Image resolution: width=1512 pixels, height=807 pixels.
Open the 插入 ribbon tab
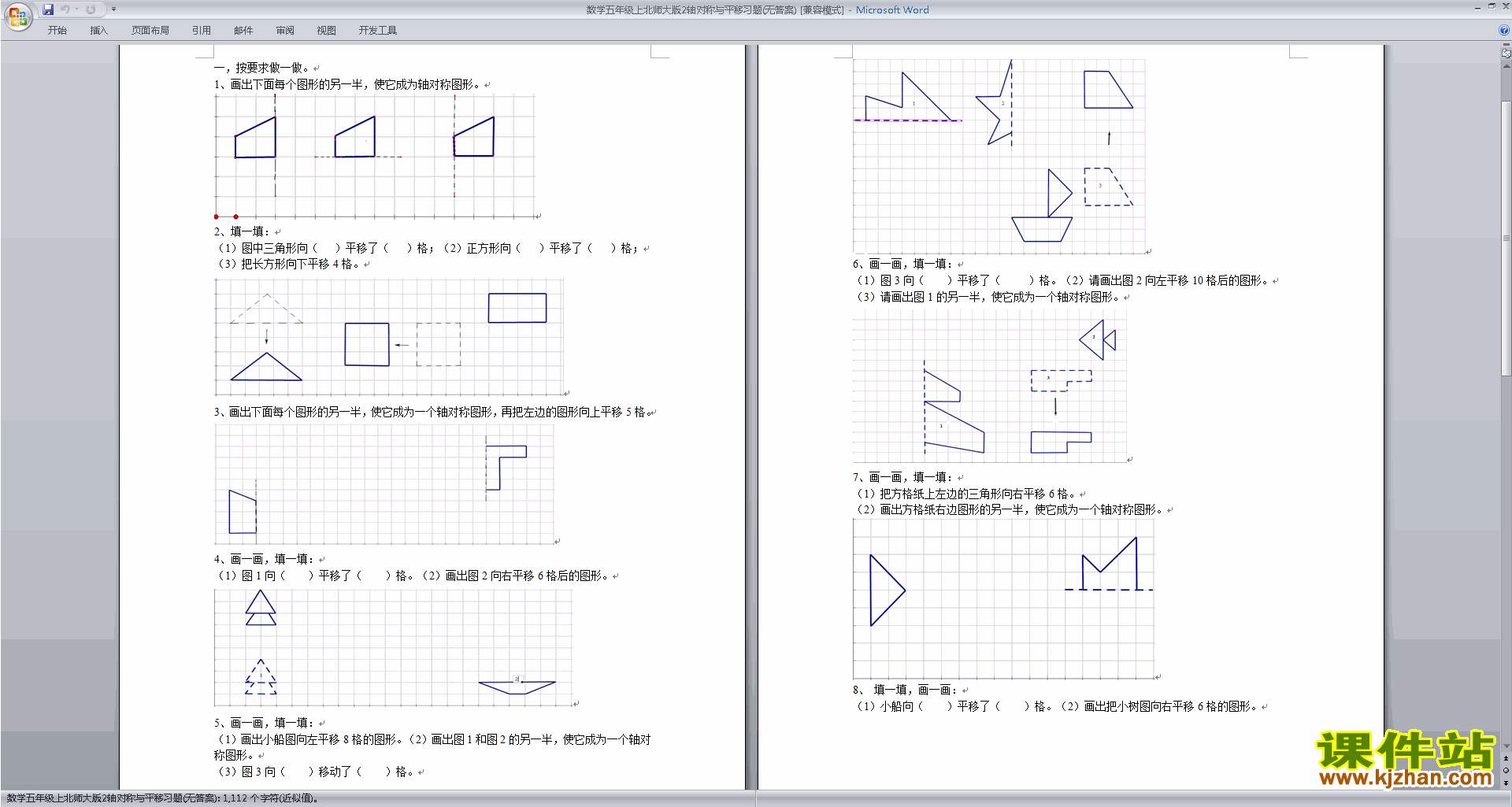98,31
